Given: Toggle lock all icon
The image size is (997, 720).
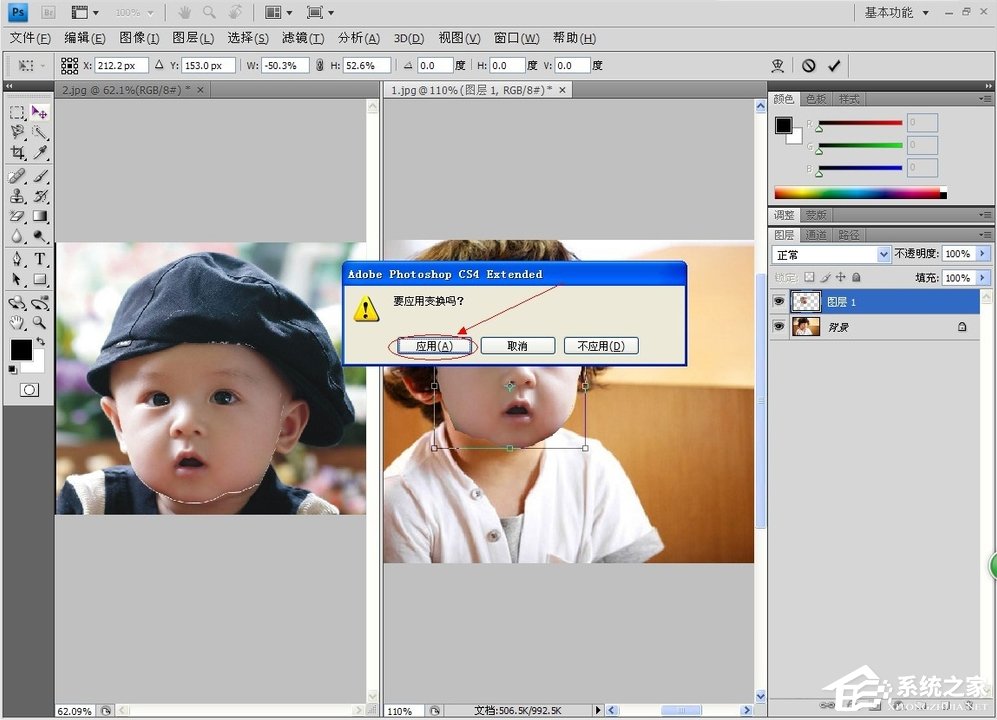Looking at the screenshot, I should [856, 277].
